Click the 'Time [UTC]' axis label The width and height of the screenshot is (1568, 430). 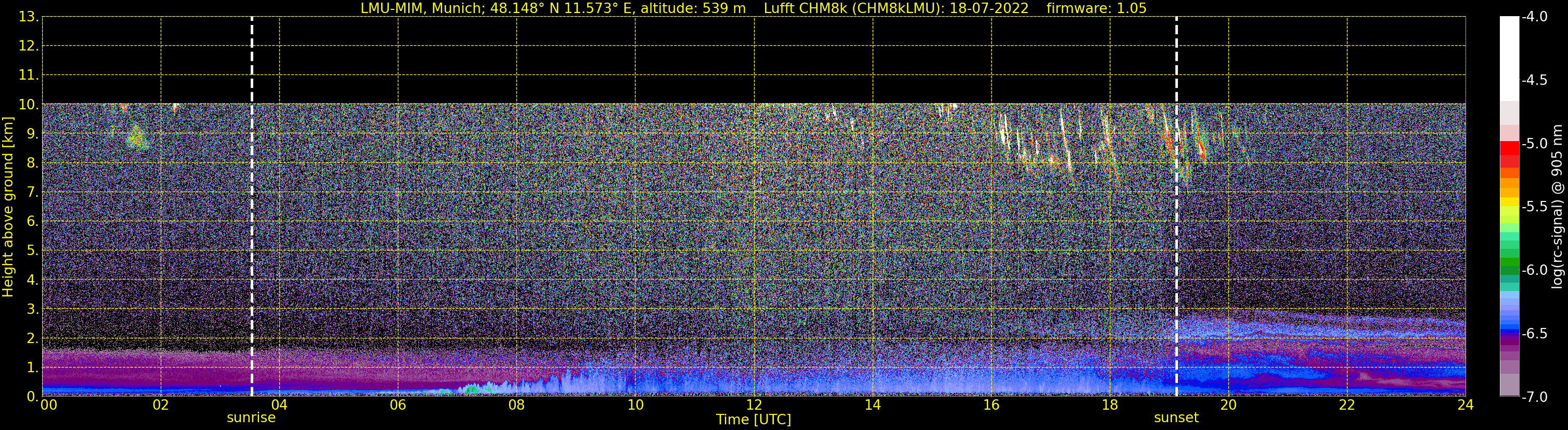pos(754,420)
